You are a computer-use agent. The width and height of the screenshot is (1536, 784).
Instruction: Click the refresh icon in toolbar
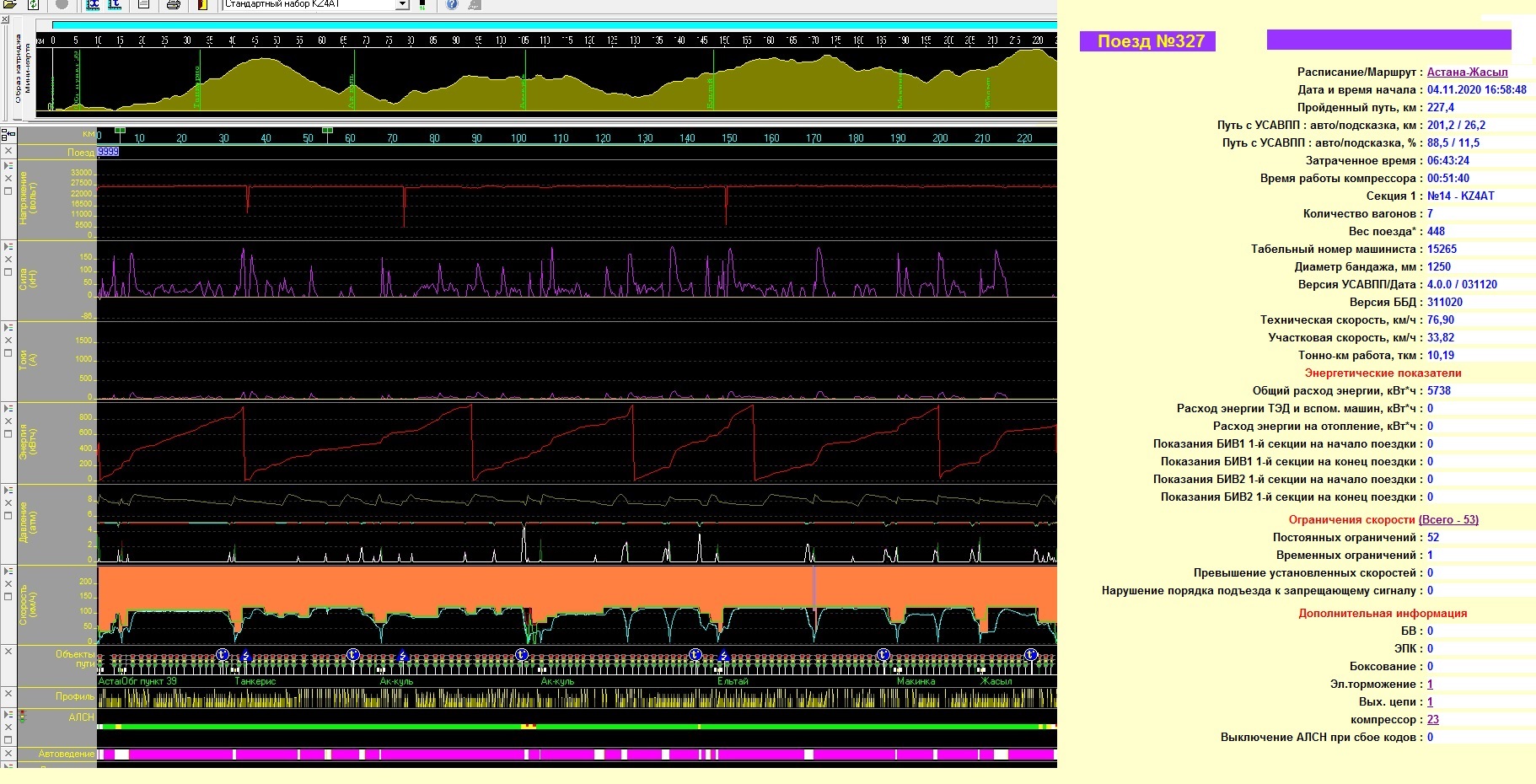click(34, 4)
